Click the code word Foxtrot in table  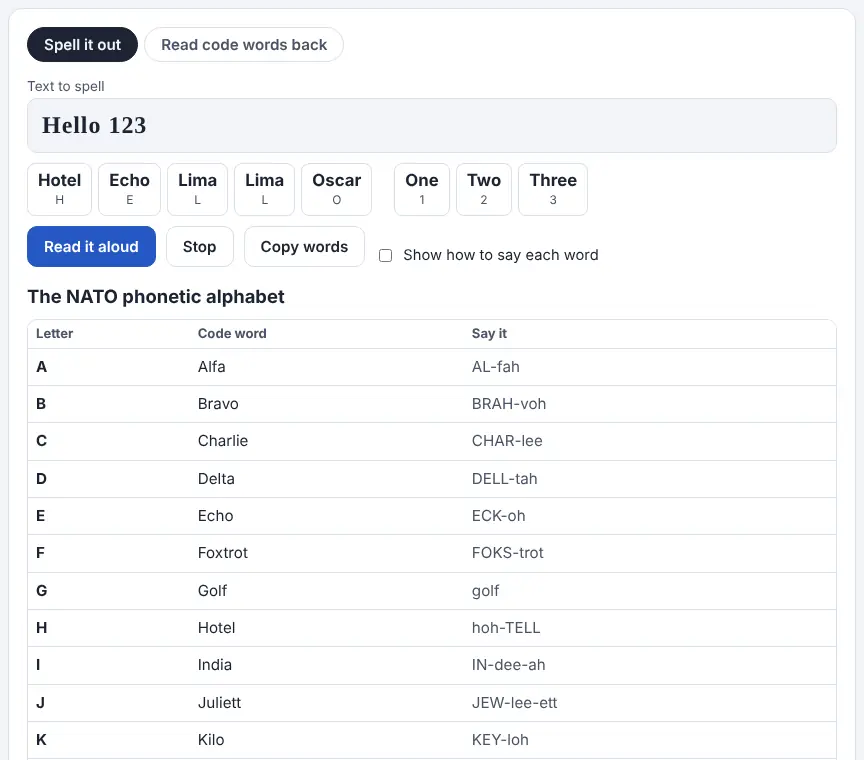223,553
